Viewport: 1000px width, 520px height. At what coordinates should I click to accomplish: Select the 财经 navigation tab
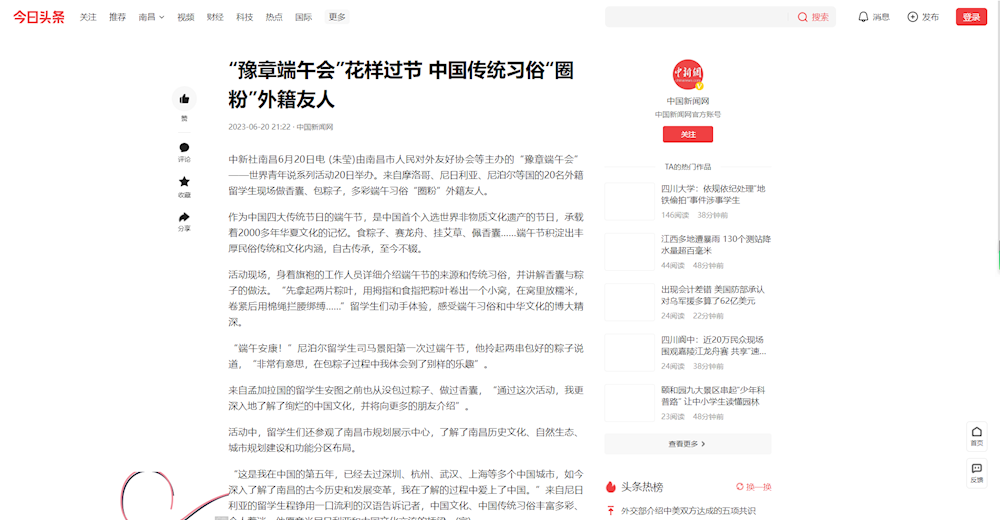click(x=215, y=17)
